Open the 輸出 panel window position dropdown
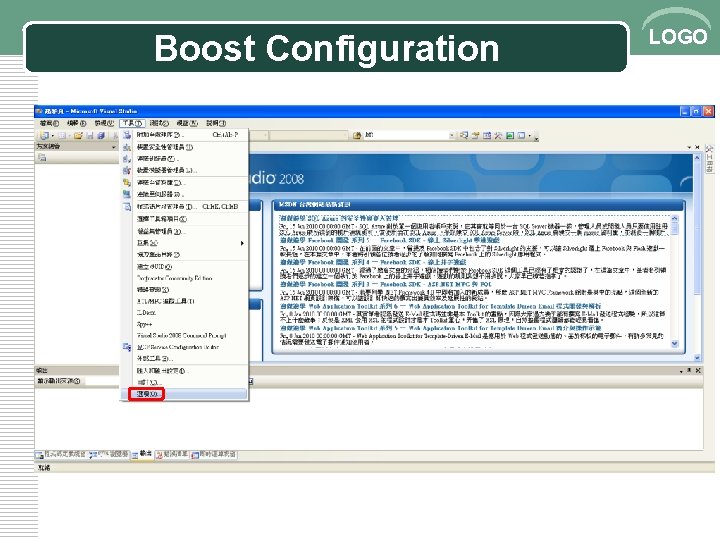The image size is (720, 540). (x=681, y=371)
